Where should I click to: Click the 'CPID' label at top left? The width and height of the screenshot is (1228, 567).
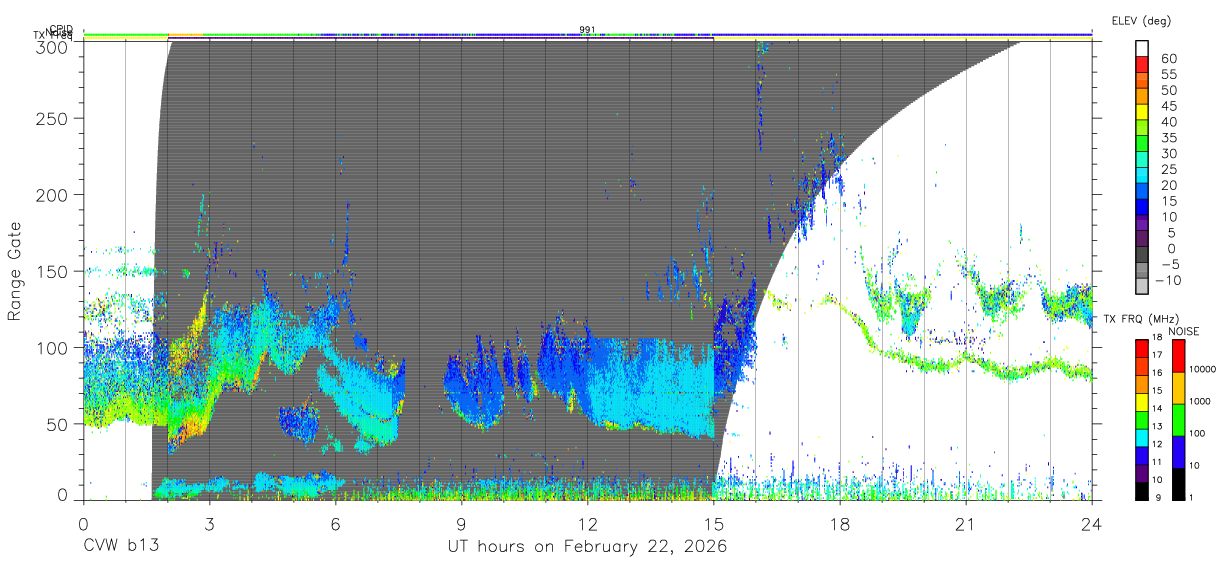click(61, 30)
